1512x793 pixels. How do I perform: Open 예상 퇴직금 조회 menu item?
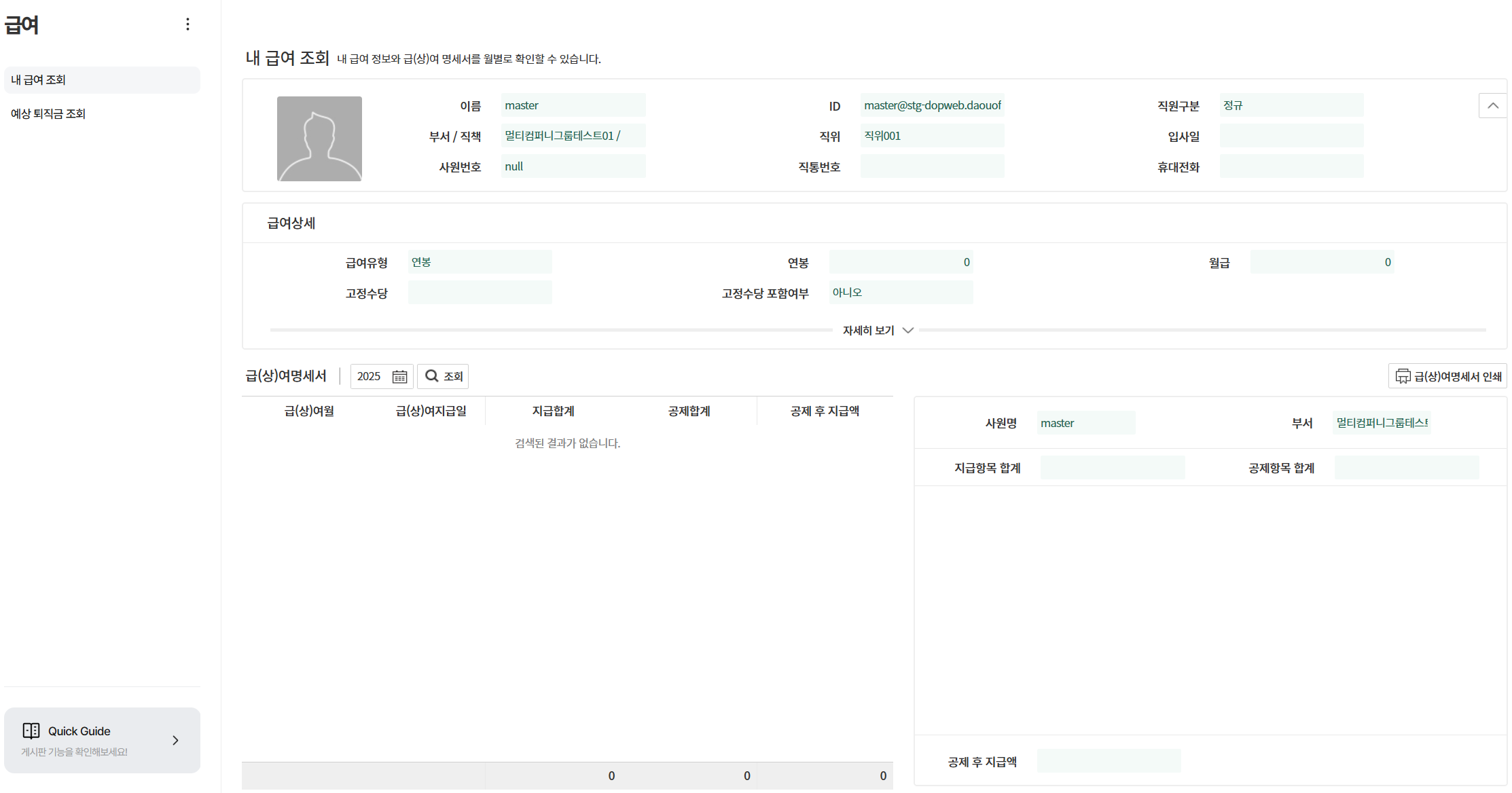coord(48,114)
